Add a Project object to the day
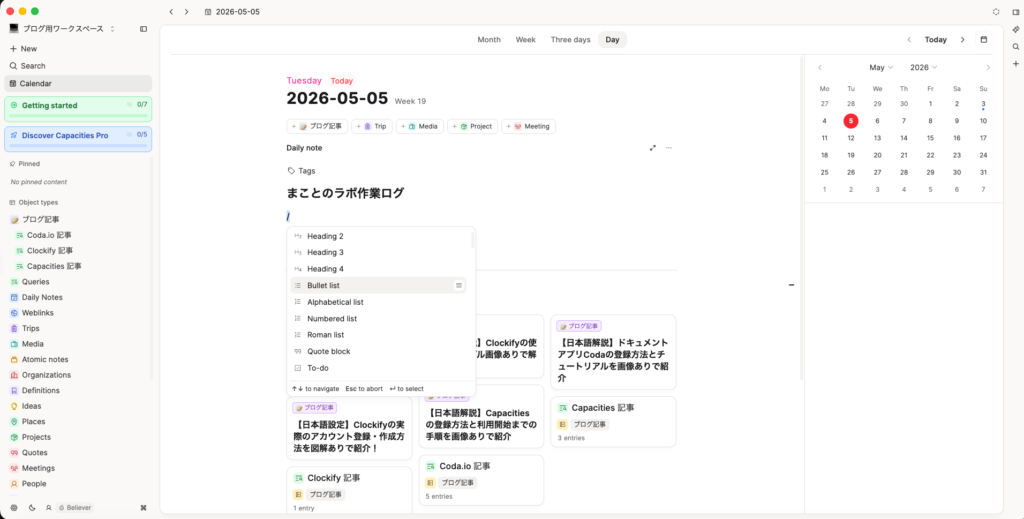Image resolution: width=1024 pixels, height=519 pixels. coord(472,126)
